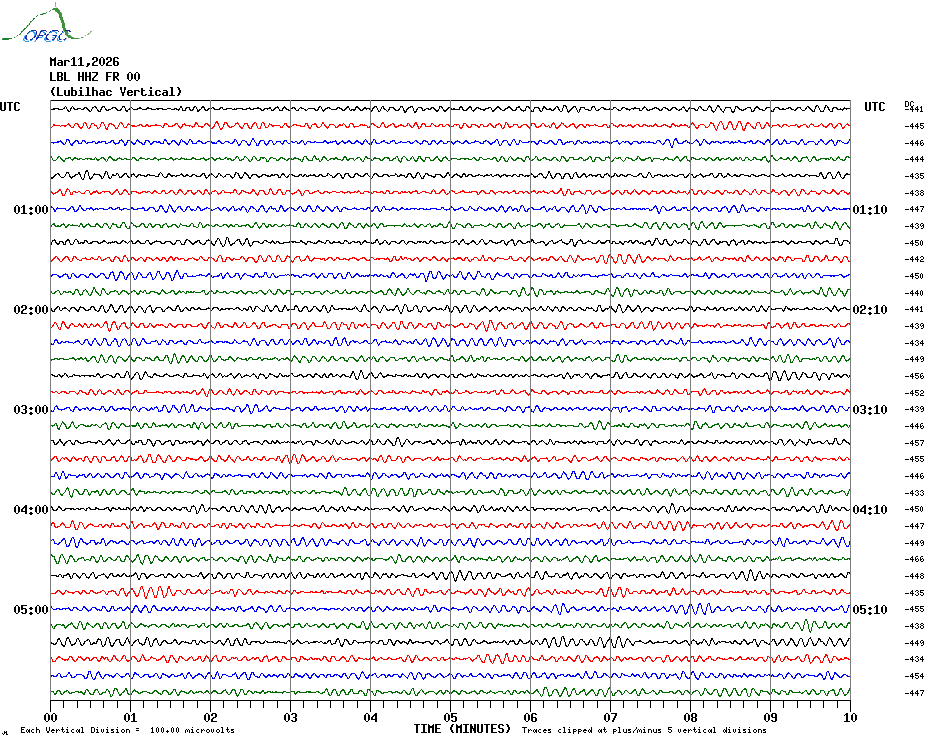Select the LBL HHZ FR 00 station text
The width and height of the screenshot is (930, 744).
tap(95, 76)
